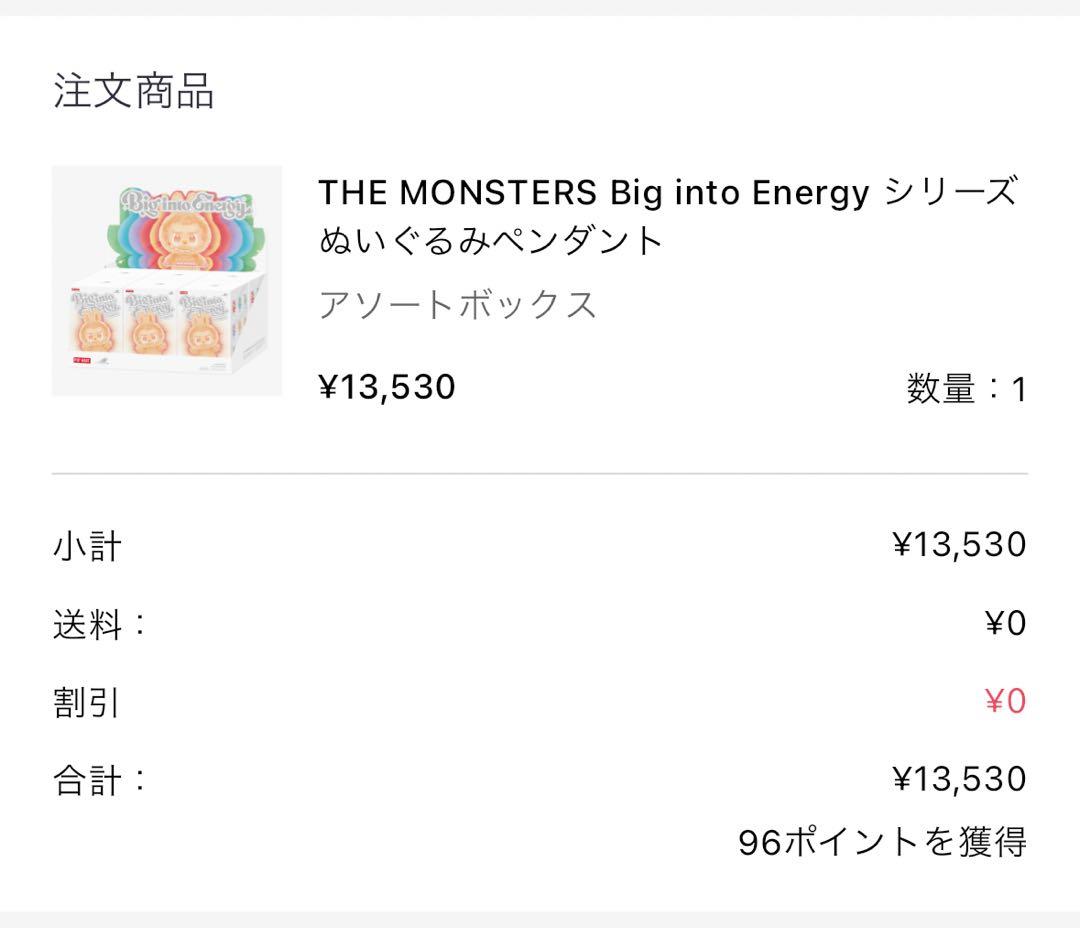This screenshot has width=1080, height=928.
Task: Click the 送料 value ¥0
Action: (x=1005, y=624)
